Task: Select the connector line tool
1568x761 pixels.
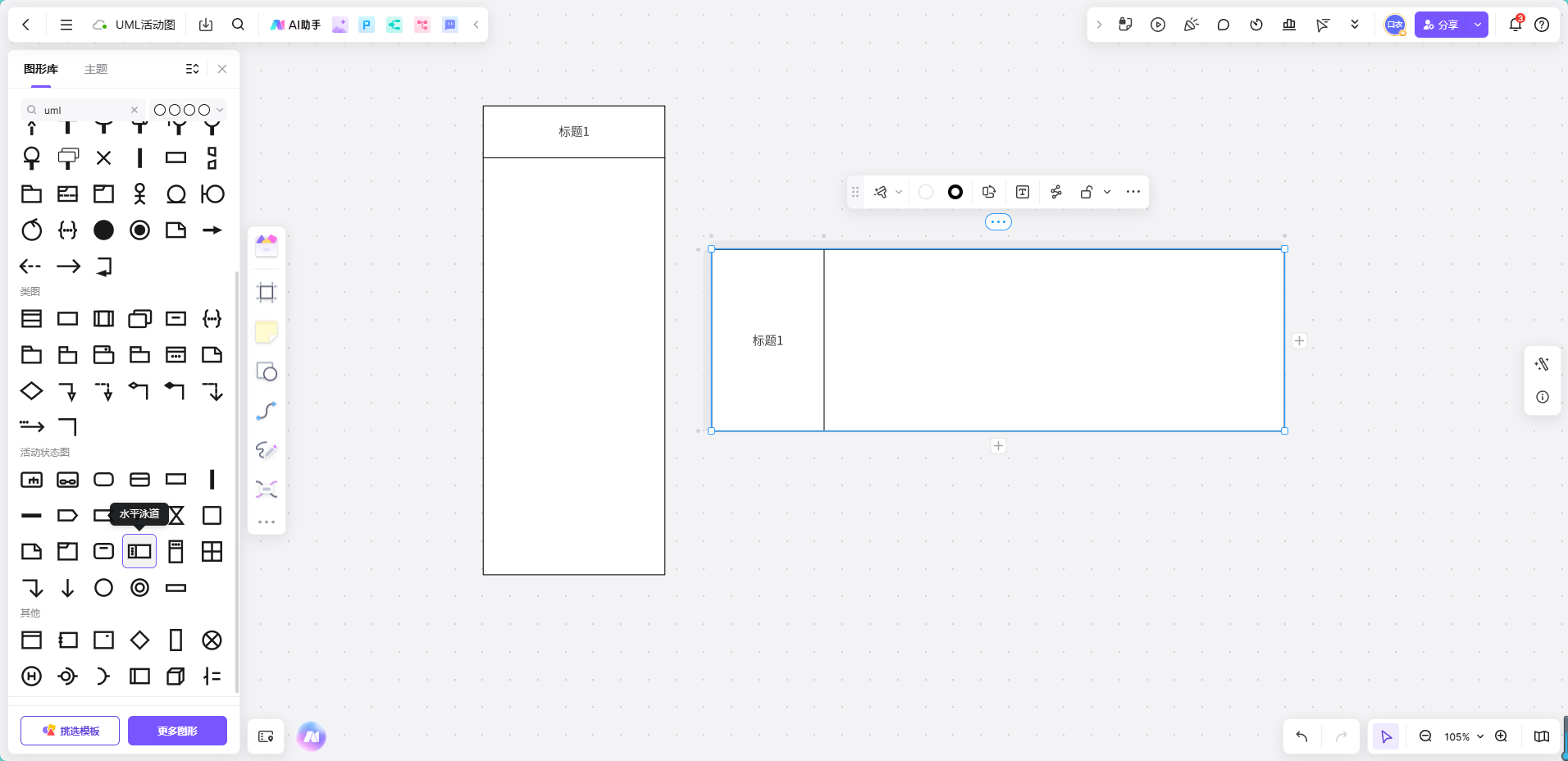Action: pyautogui.click(x=267, y=410)
